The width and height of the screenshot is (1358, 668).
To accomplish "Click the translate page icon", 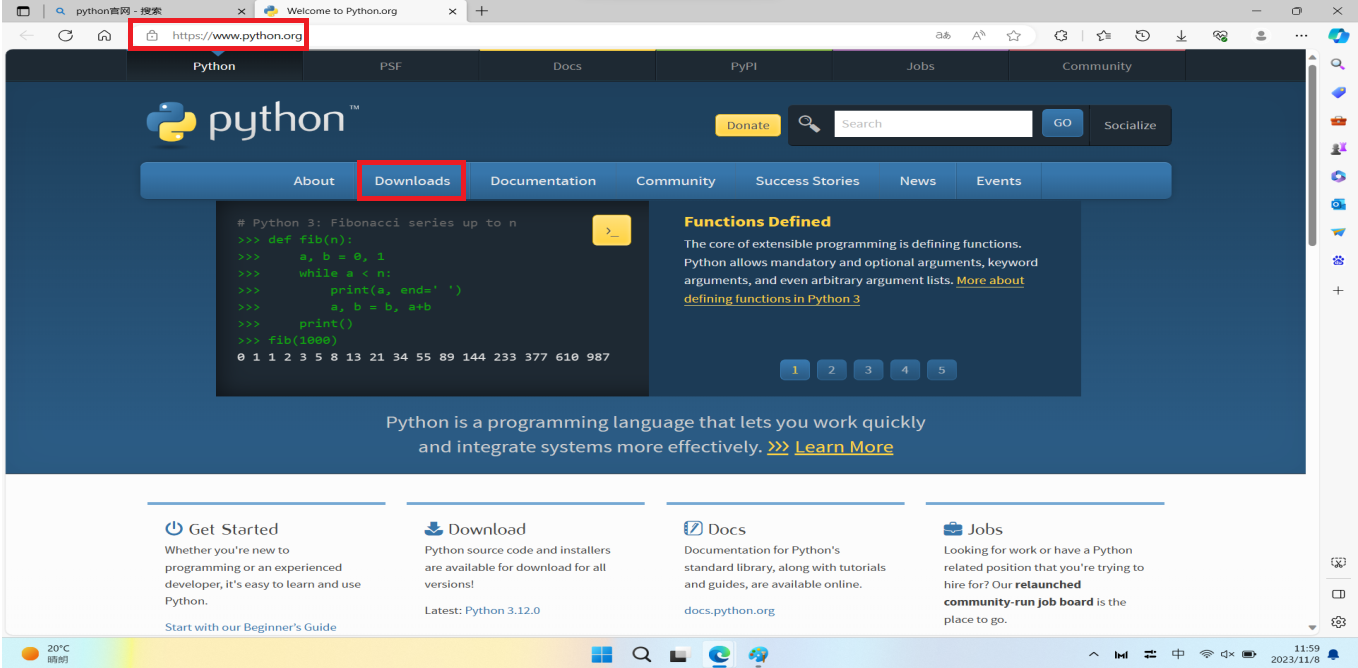I will coord(943,35).
